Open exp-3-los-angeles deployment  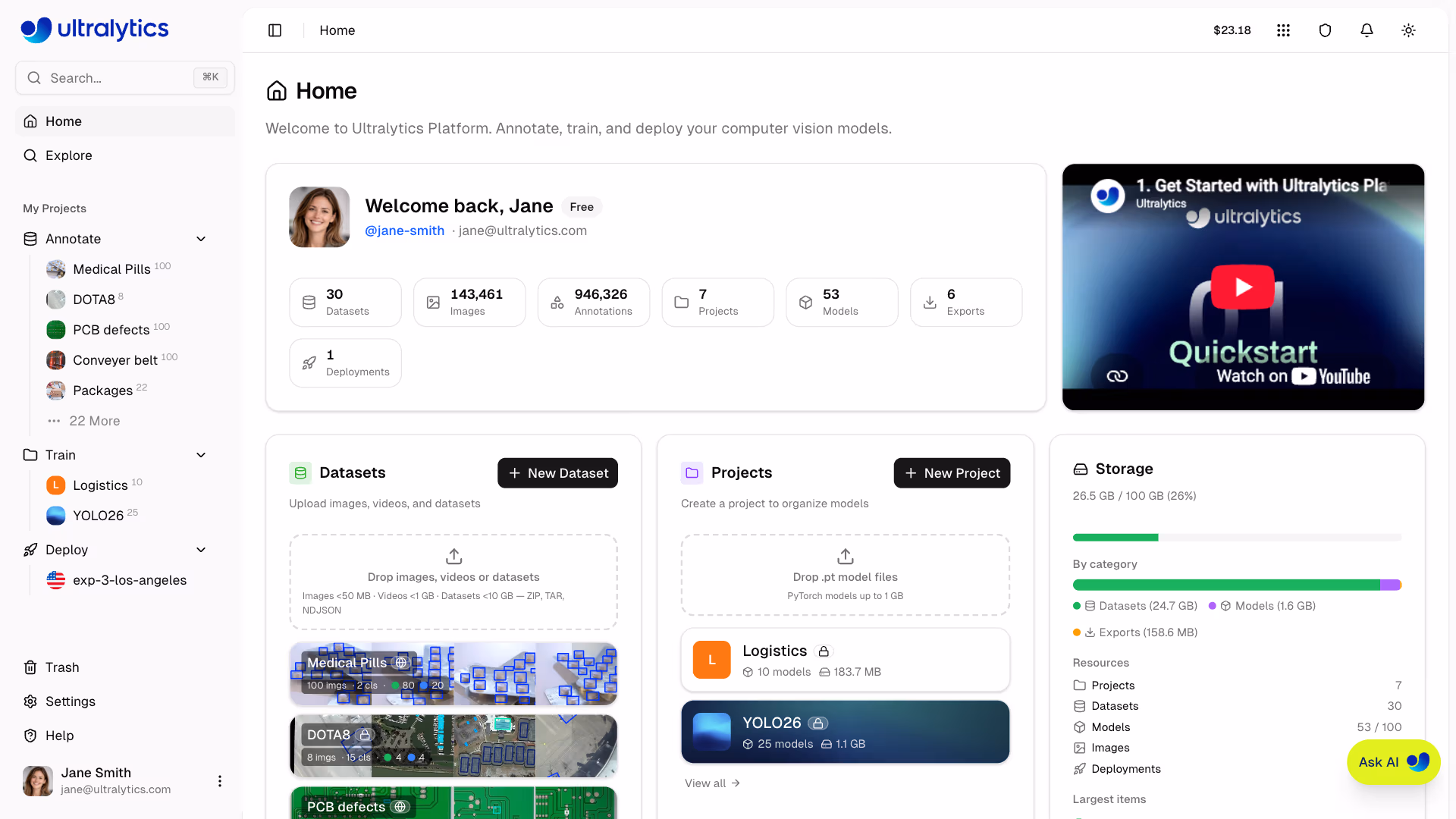[129, 580]
